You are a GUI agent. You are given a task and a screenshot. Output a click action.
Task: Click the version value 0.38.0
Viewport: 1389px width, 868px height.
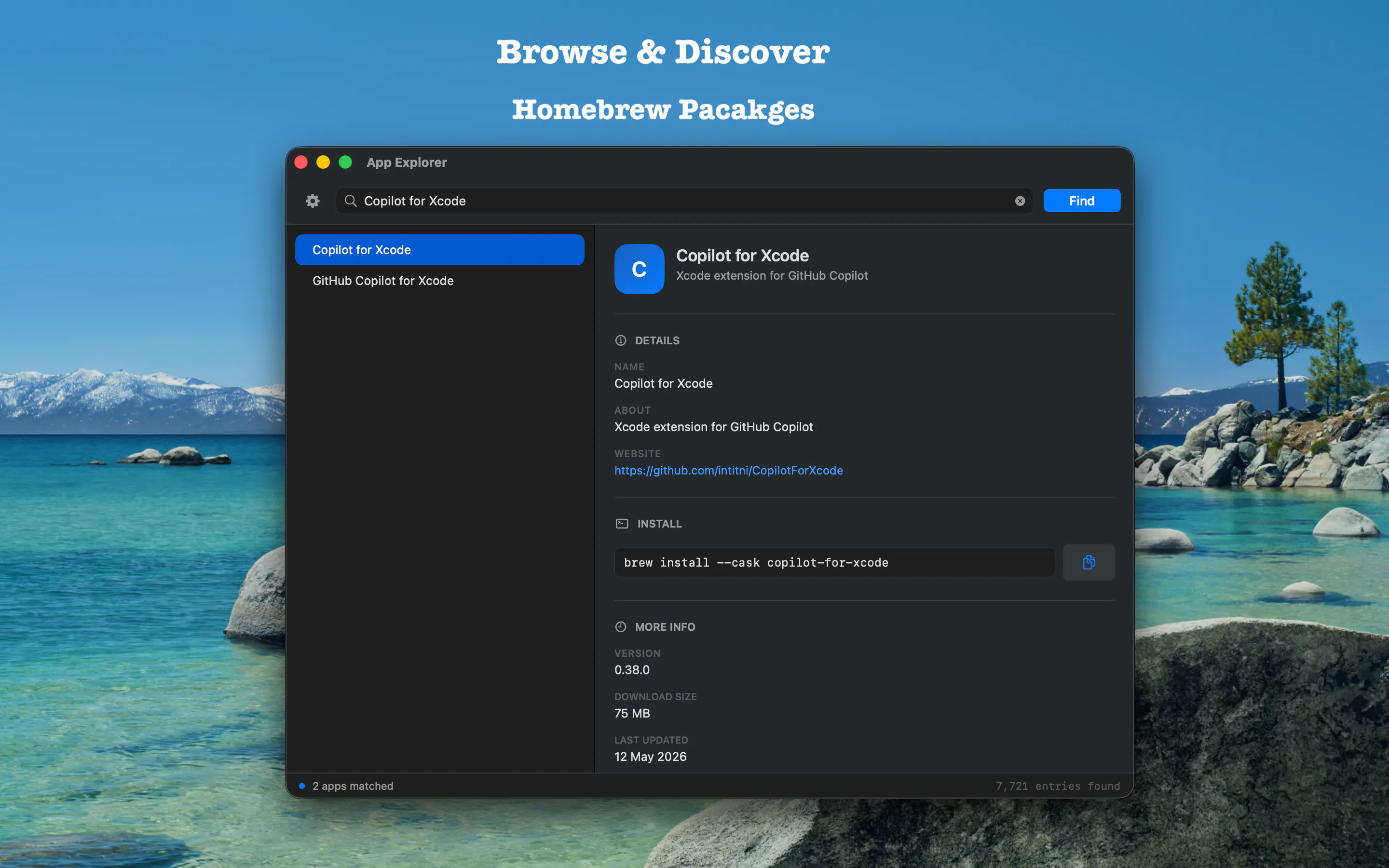632,670
